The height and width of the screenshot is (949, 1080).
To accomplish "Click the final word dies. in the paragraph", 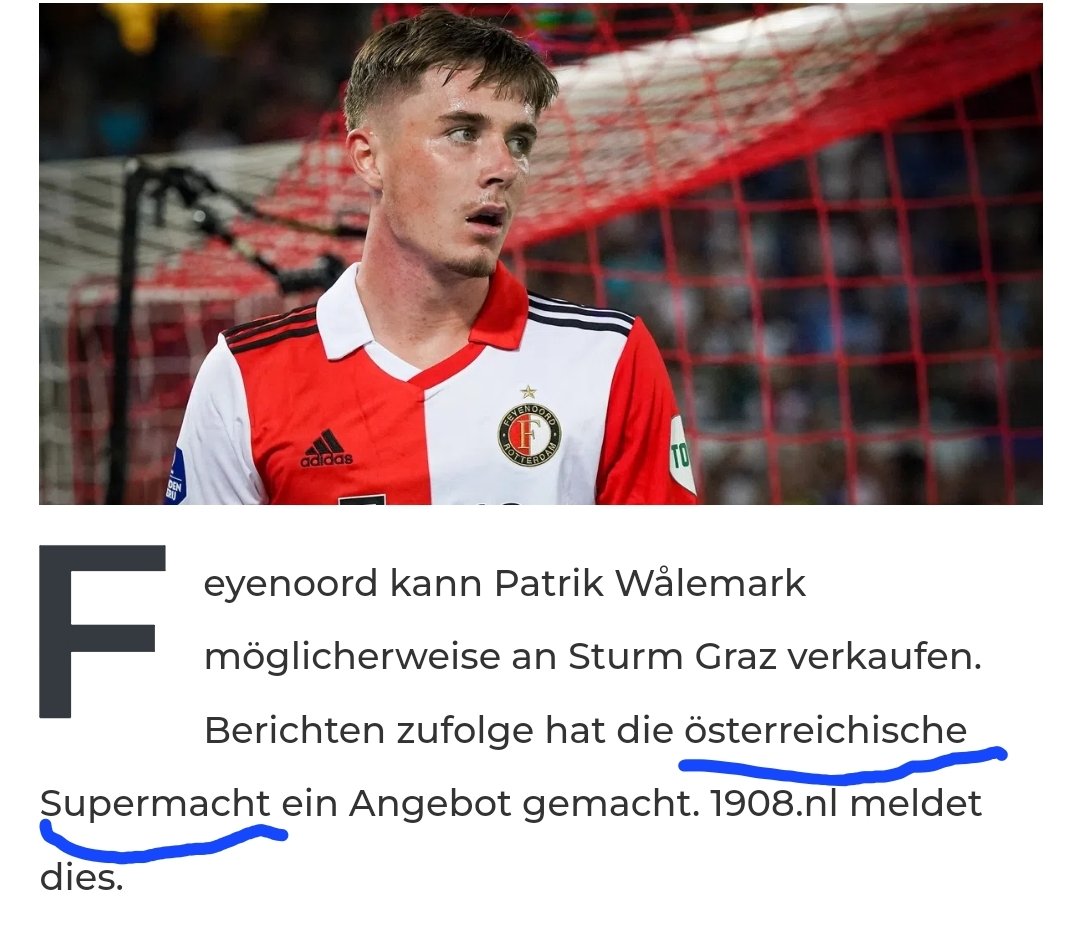I will [x=81, y=877].
